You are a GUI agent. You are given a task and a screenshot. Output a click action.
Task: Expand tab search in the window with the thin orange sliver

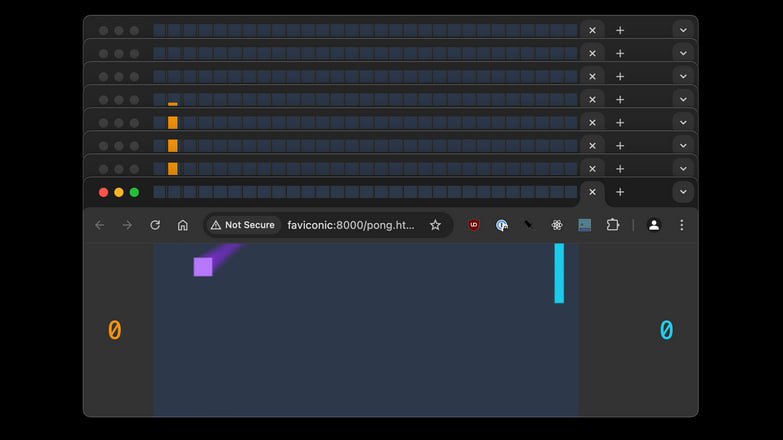683,100
